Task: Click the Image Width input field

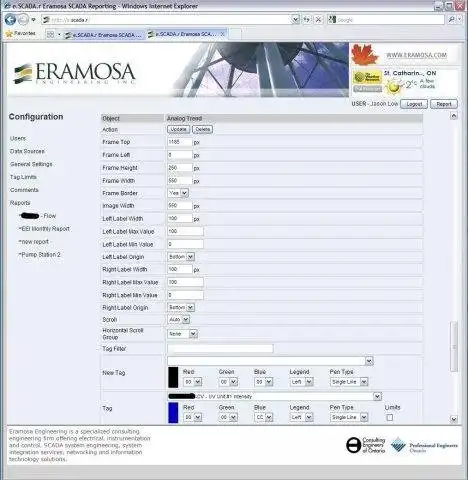Action: tap(180, 206)
